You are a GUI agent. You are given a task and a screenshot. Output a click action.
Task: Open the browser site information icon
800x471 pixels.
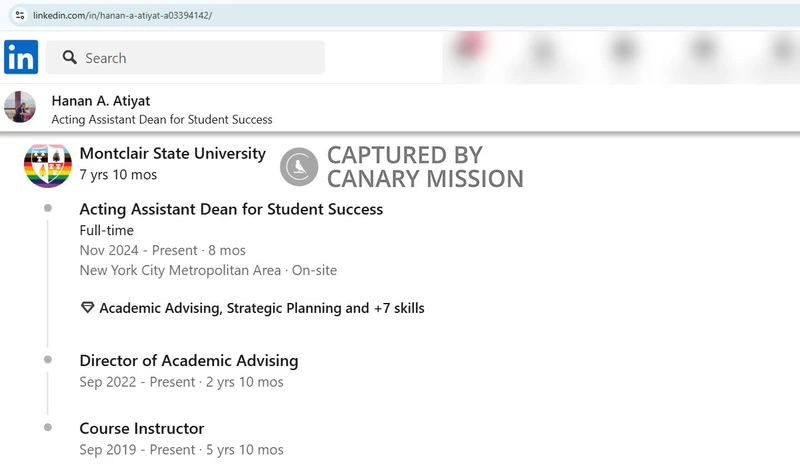pos(20,15)
